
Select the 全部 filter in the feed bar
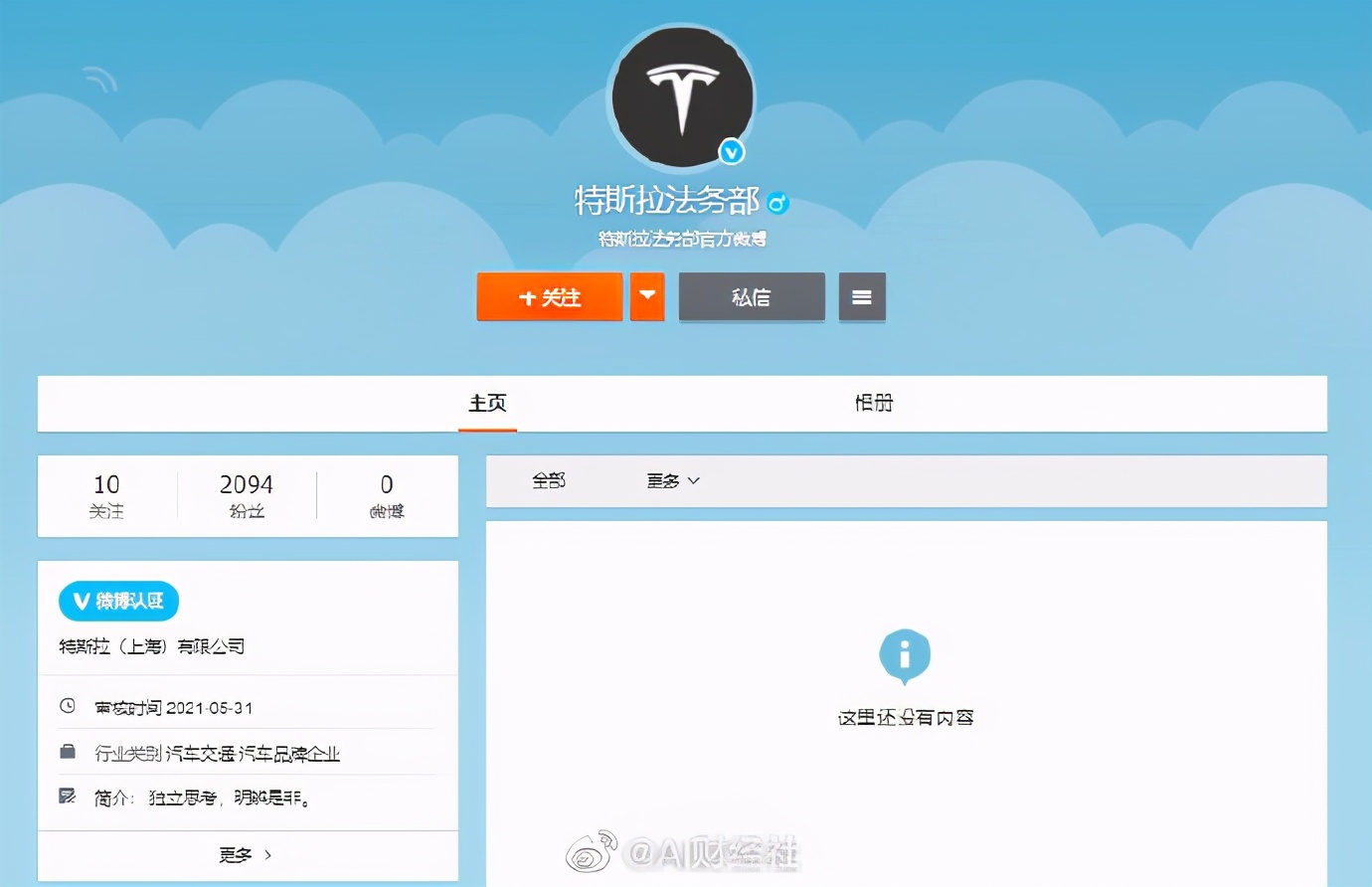point(549,481)
